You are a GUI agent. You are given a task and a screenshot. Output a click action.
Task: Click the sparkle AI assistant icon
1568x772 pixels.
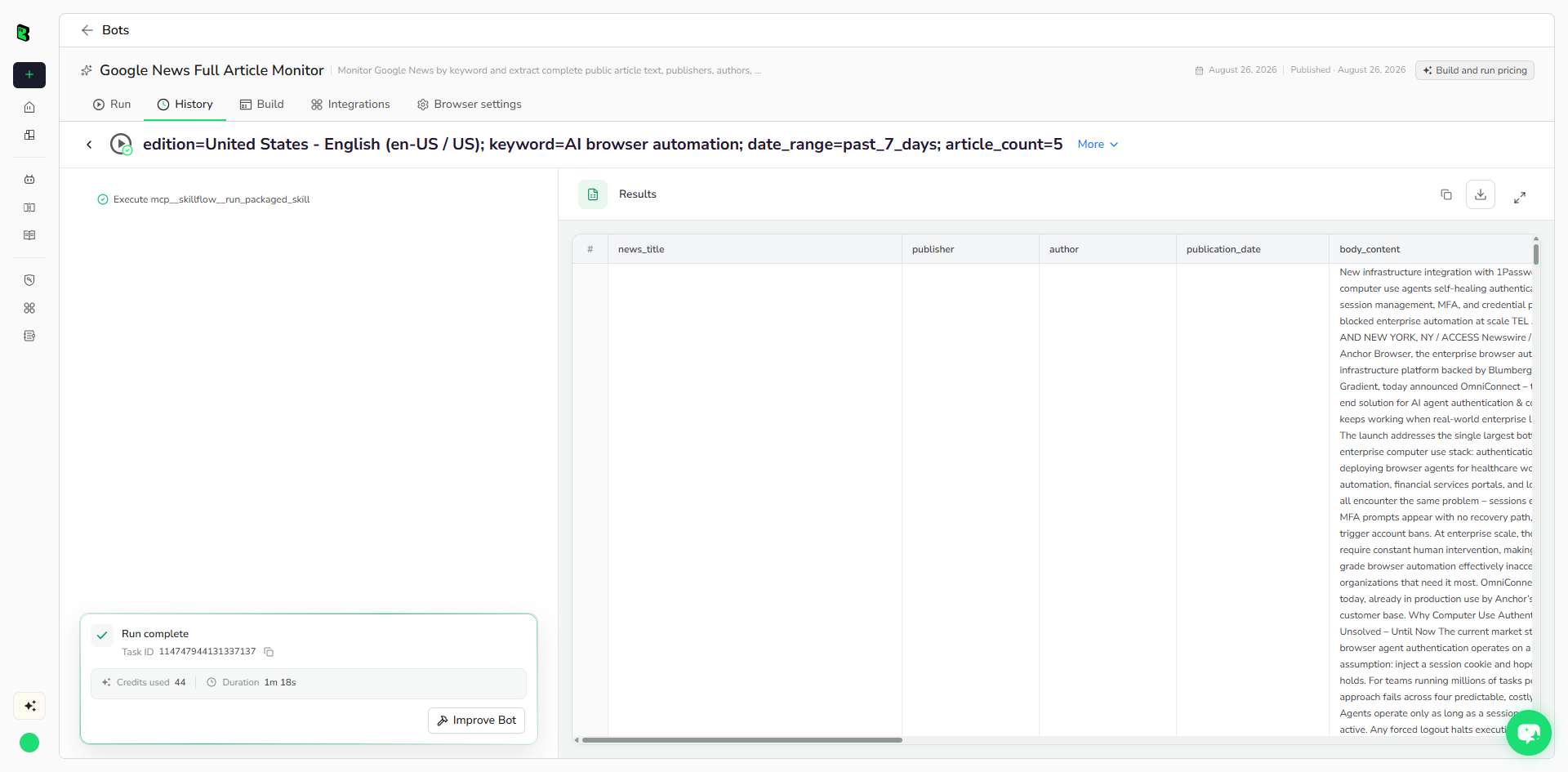click(x=29, y=706)
